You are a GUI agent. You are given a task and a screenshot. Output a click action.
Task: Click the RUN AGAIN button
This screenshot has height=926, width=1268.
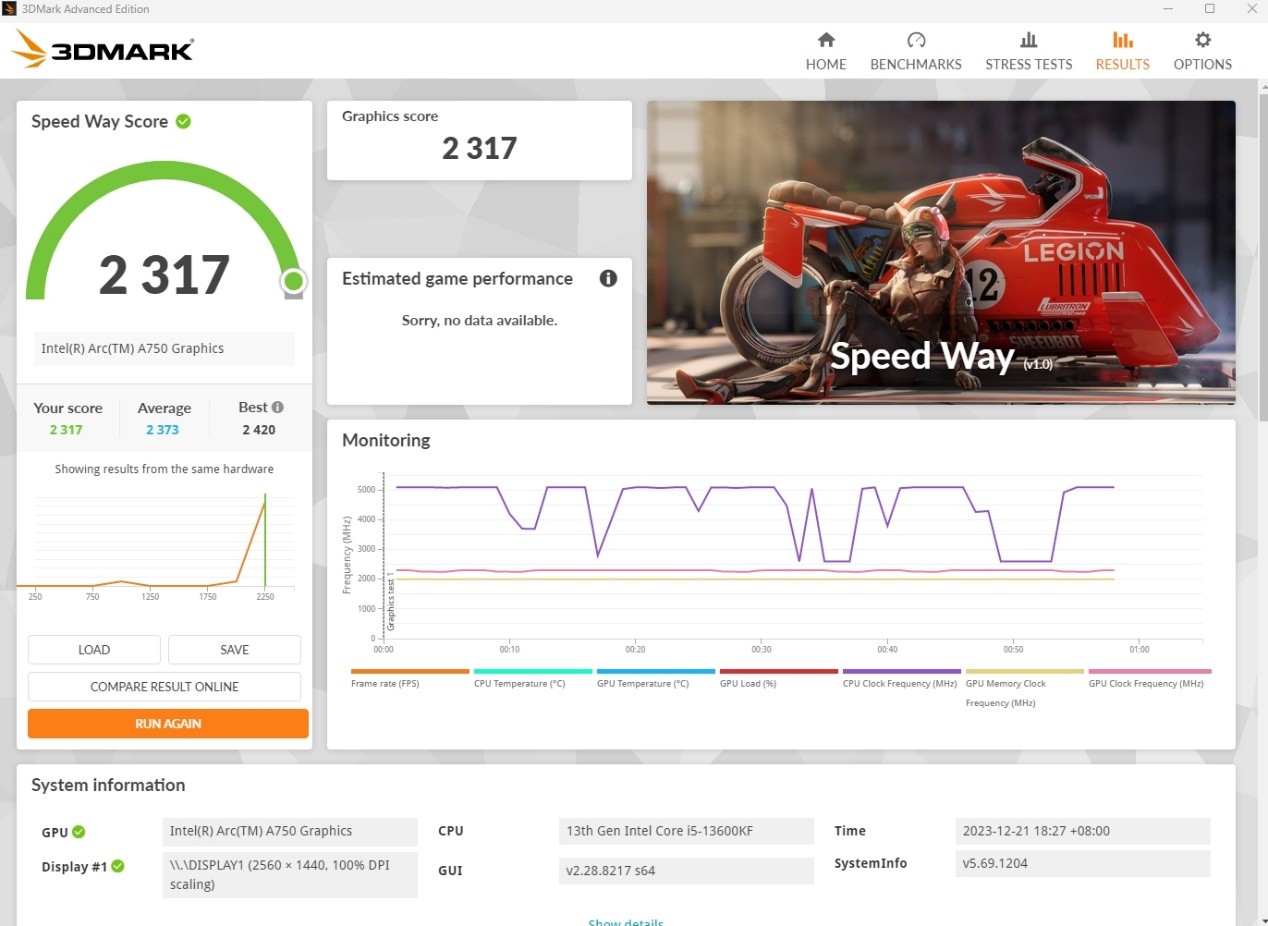[x=168, y=723]
